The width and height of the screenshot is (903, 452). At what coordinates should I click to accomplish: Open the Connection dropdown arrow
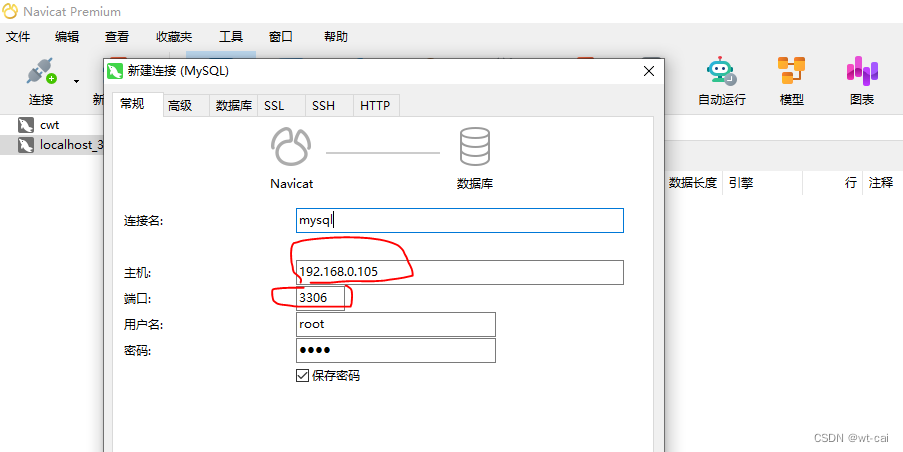click(76, 81)
